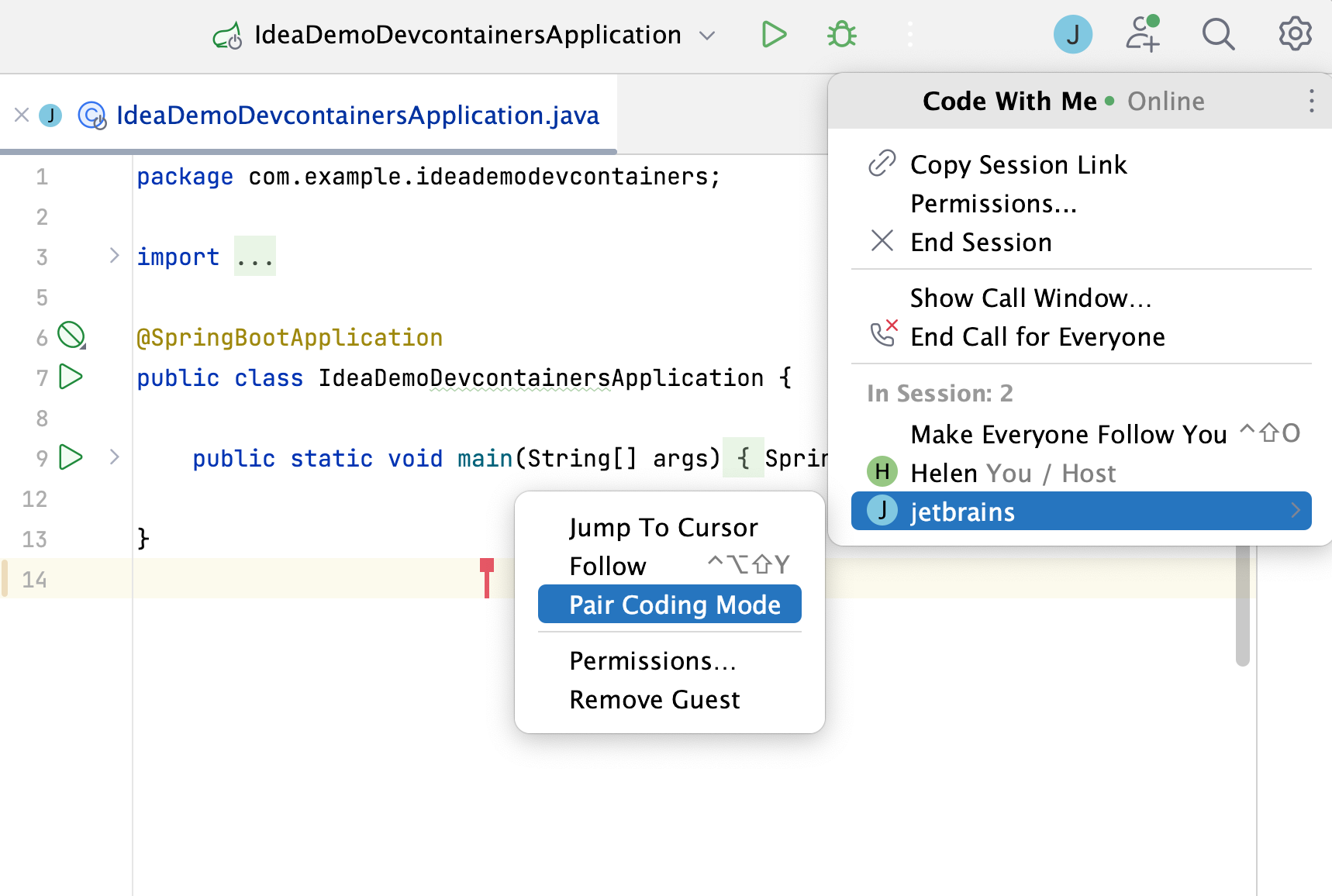Open IDE settings gear
The height and width of the screenshot is (896, 1332).
tap(1294, 35)
